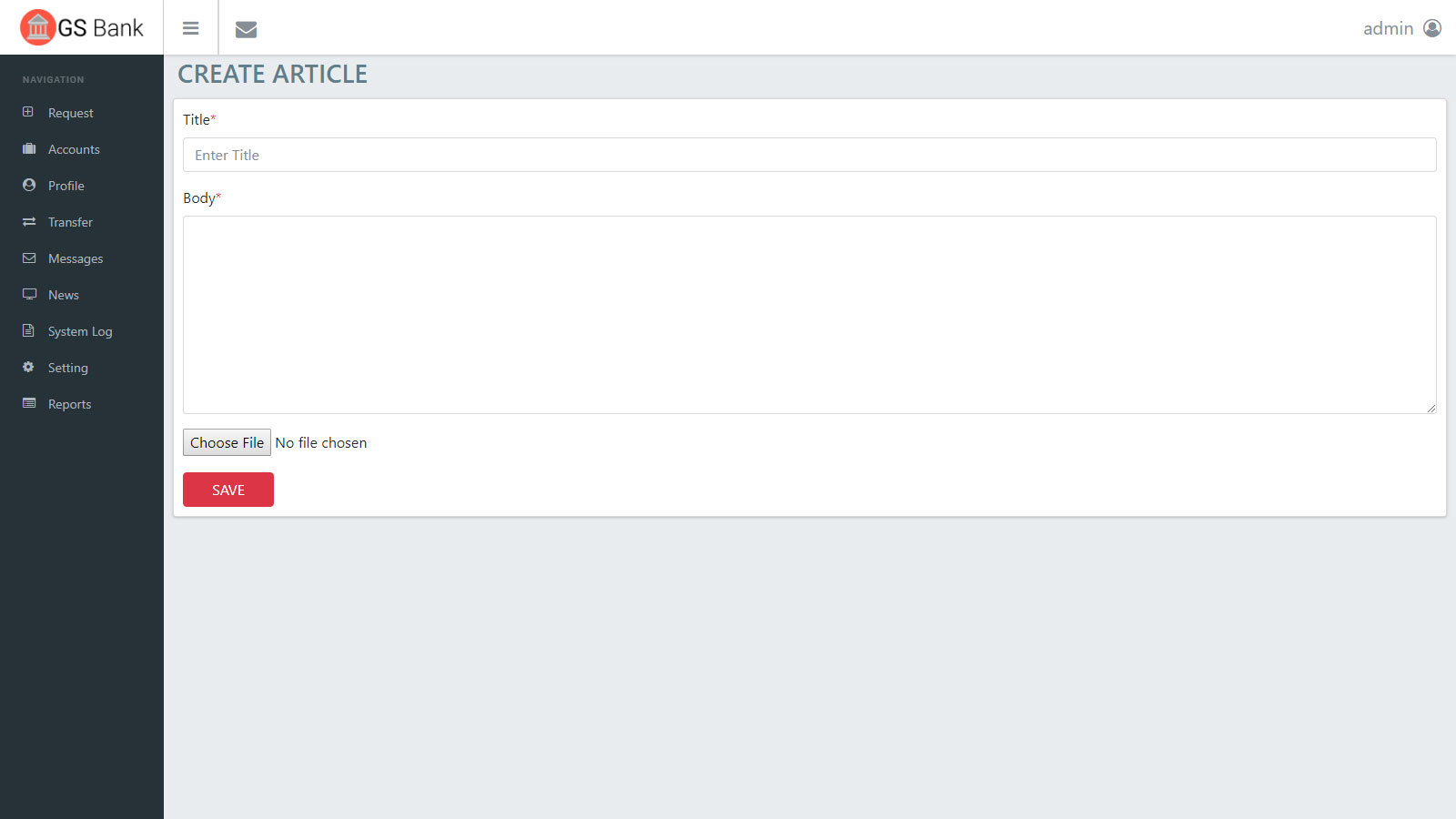This screenshot has width=1456, height=819.
Task: Click the Transfer arrows icon in sidebar
Action: tap(29, 221)
